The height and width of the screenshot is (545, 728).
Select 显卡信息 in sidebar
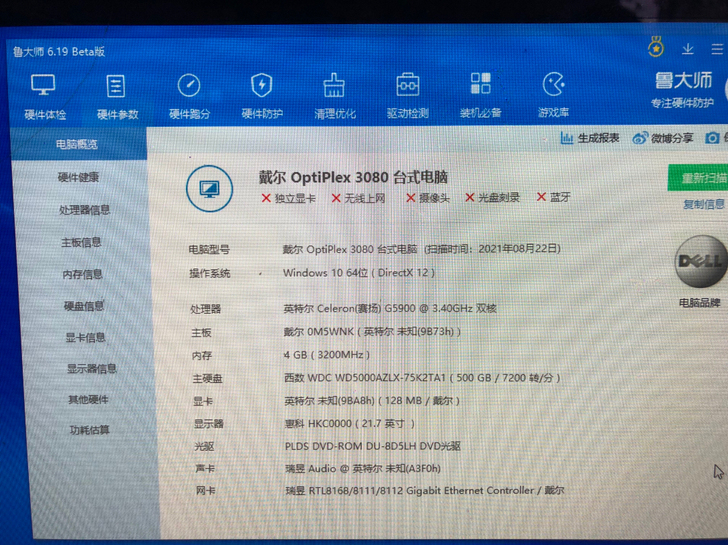[x=85, y=337]
